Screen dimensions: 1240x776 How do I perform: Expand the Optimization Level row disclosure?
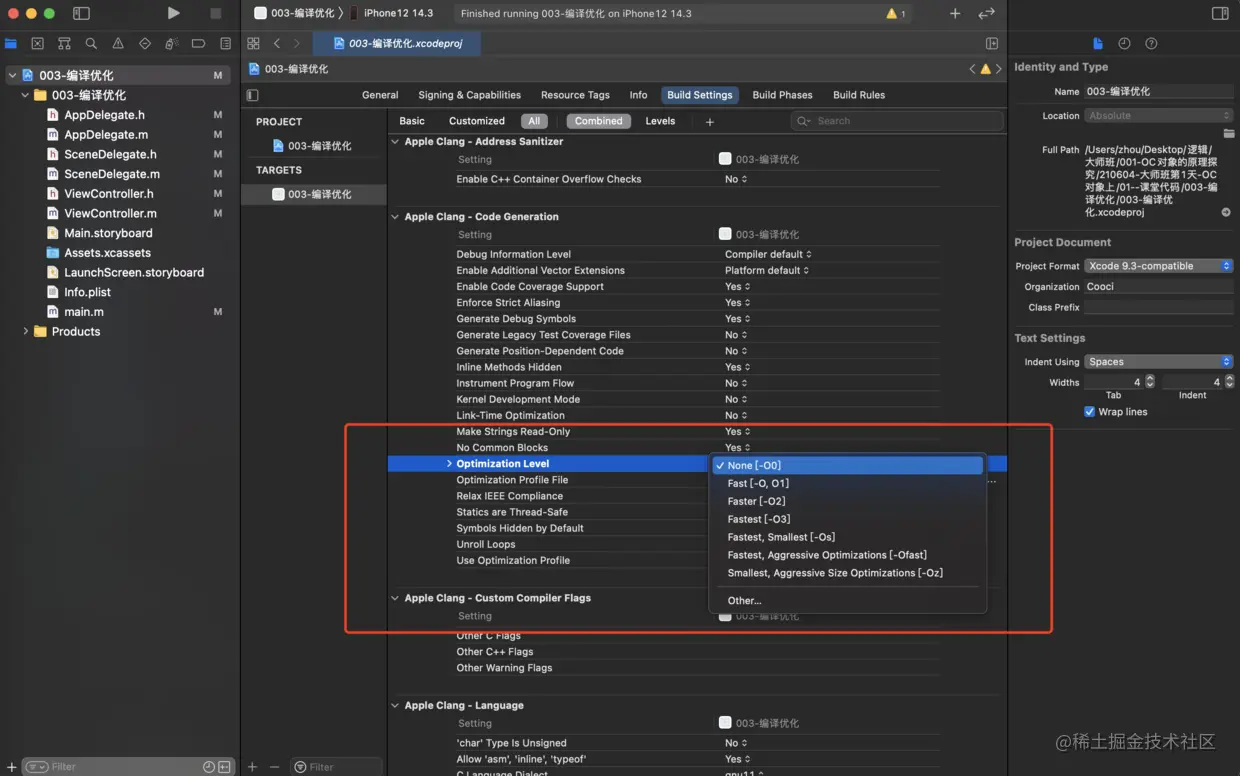pyautogui.click(x=449, y=464)
